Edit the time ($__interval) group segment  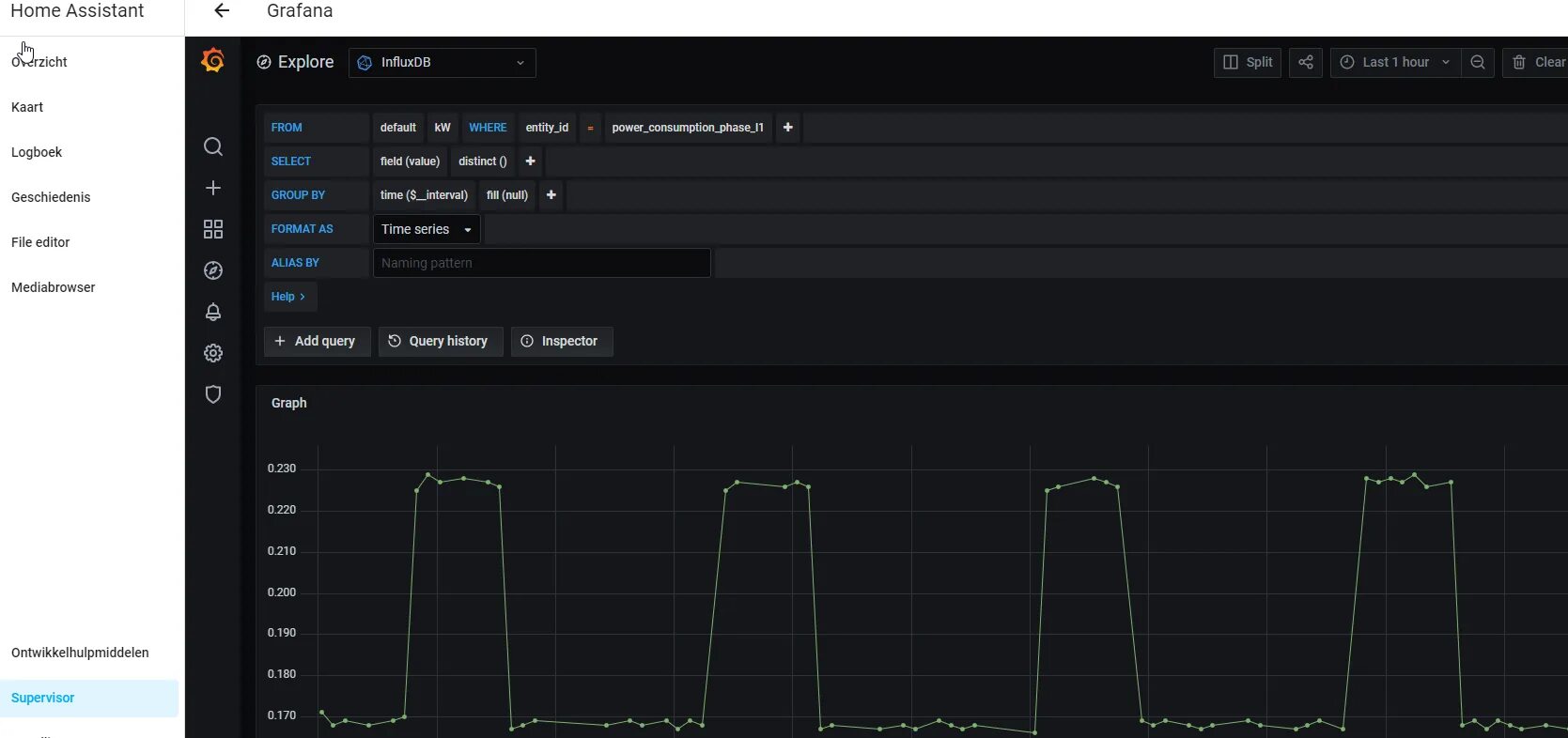pyautogui.click(x=424, y=195)
